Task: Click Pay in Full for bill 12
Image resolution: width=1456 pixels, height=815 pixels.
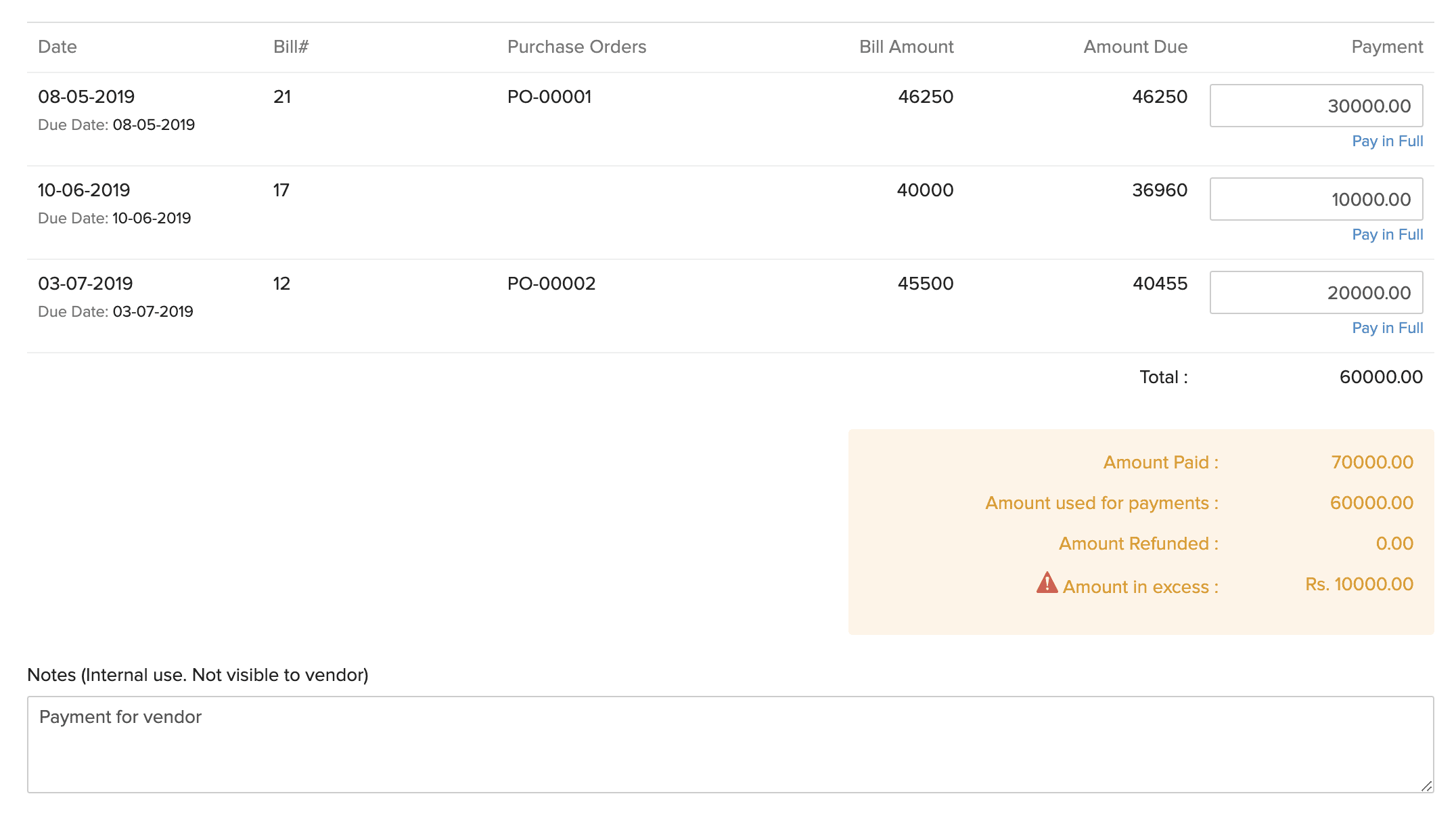Action: (1387, 328)
